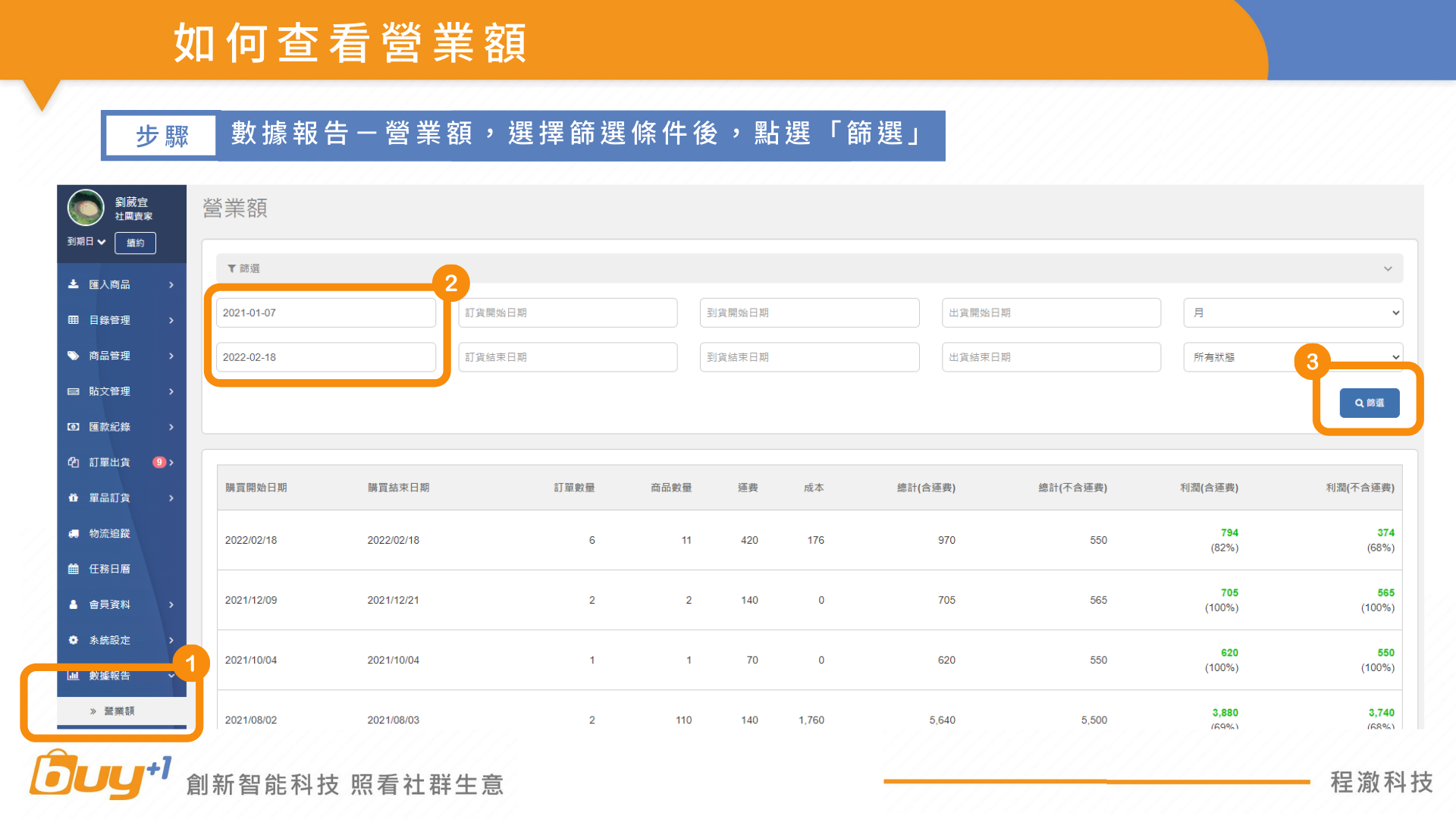
Task: Click the 訂貨開始日期 input field
Action: [x=567, y=312]
